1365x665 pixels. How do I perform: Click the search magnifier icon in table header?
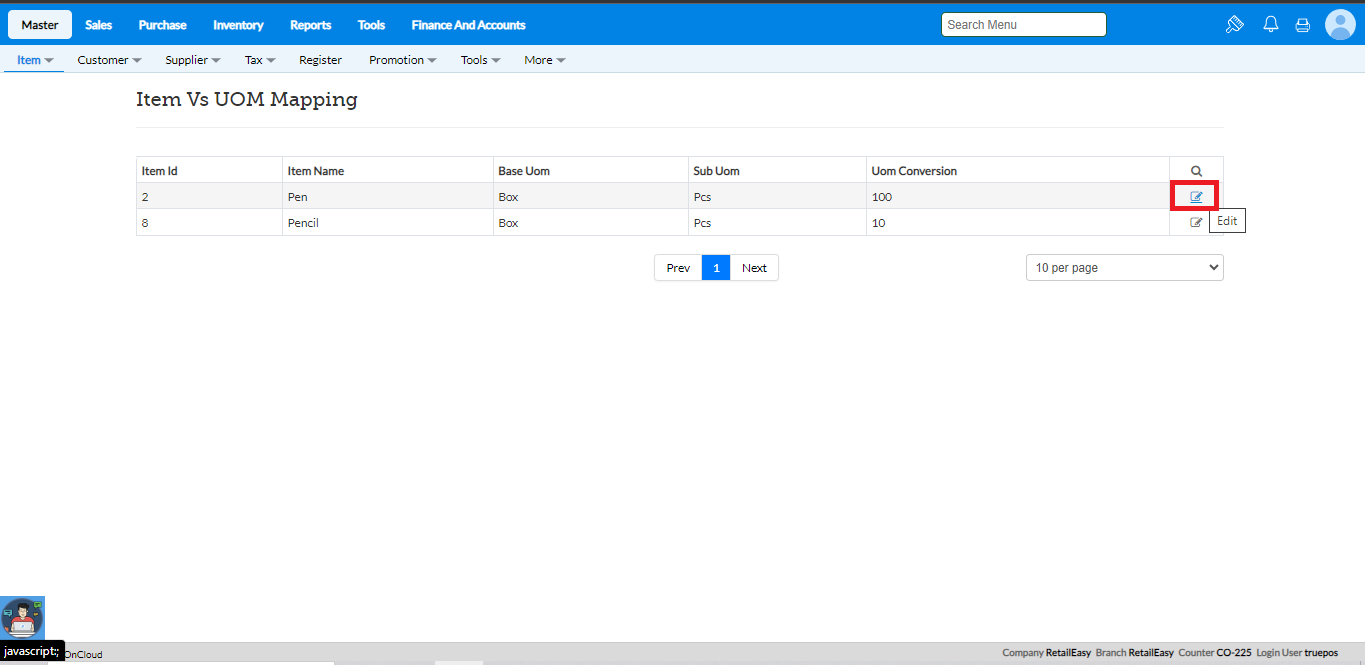click(x=1196, y=171)
